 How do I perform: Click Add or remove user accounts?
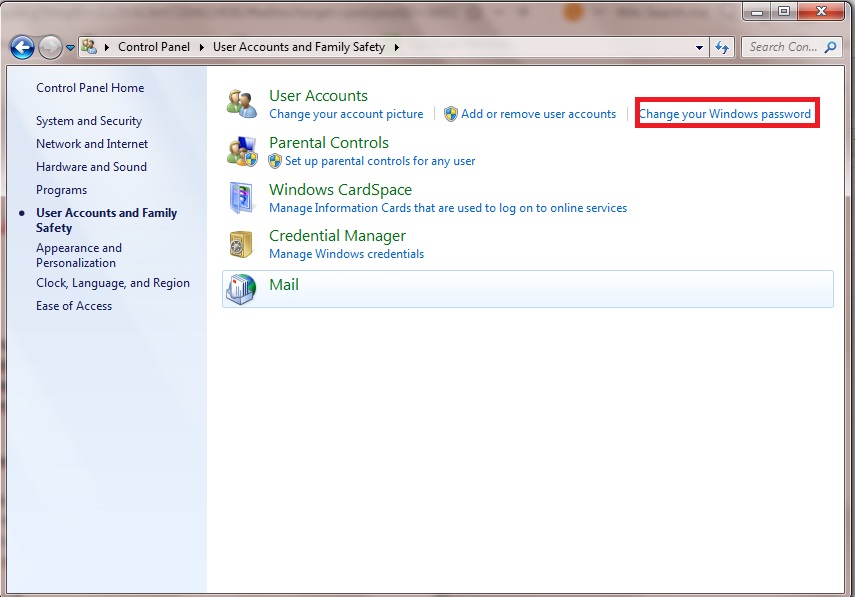538,114
